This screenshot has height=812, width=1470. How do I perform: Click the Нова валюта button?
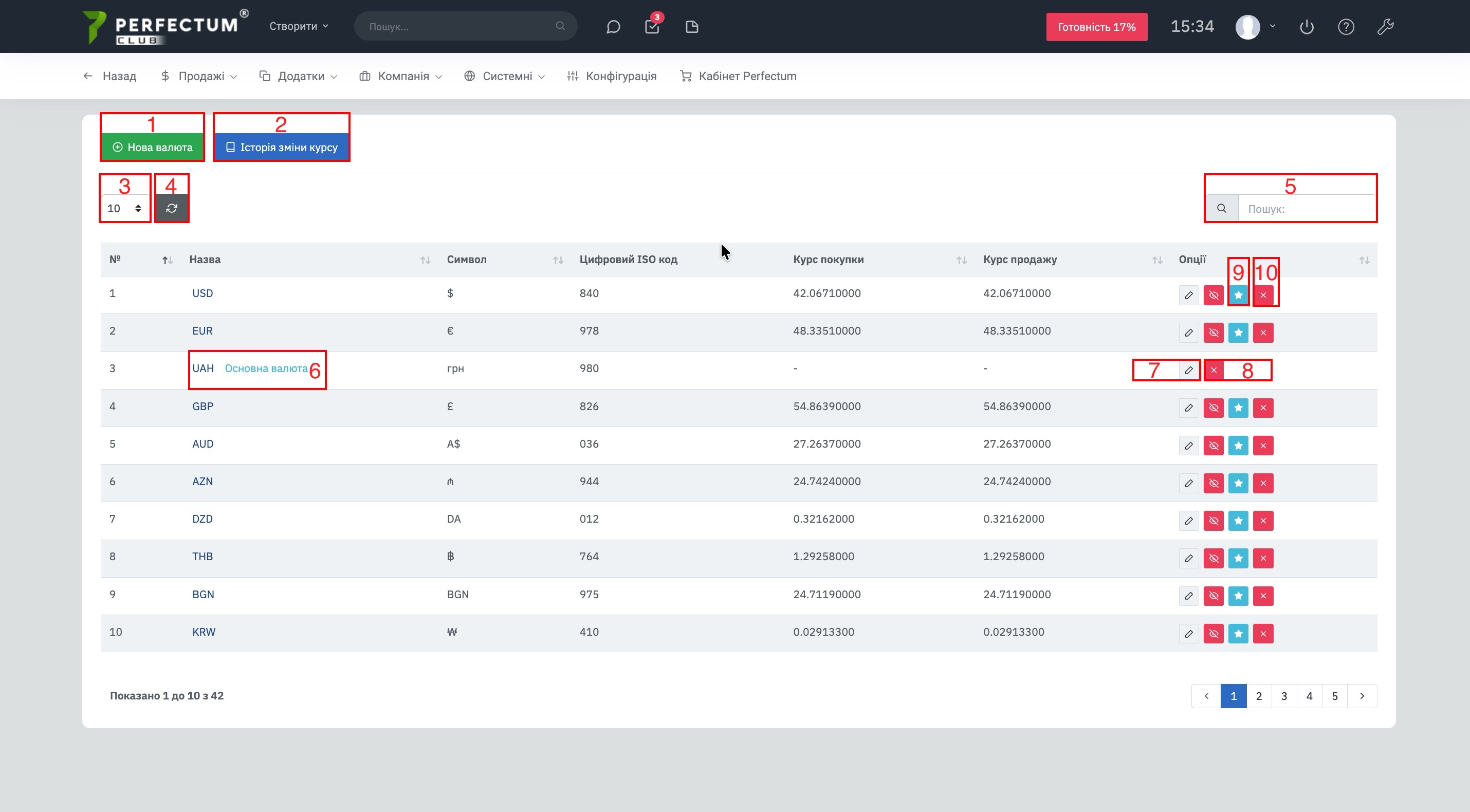[152, 147]
